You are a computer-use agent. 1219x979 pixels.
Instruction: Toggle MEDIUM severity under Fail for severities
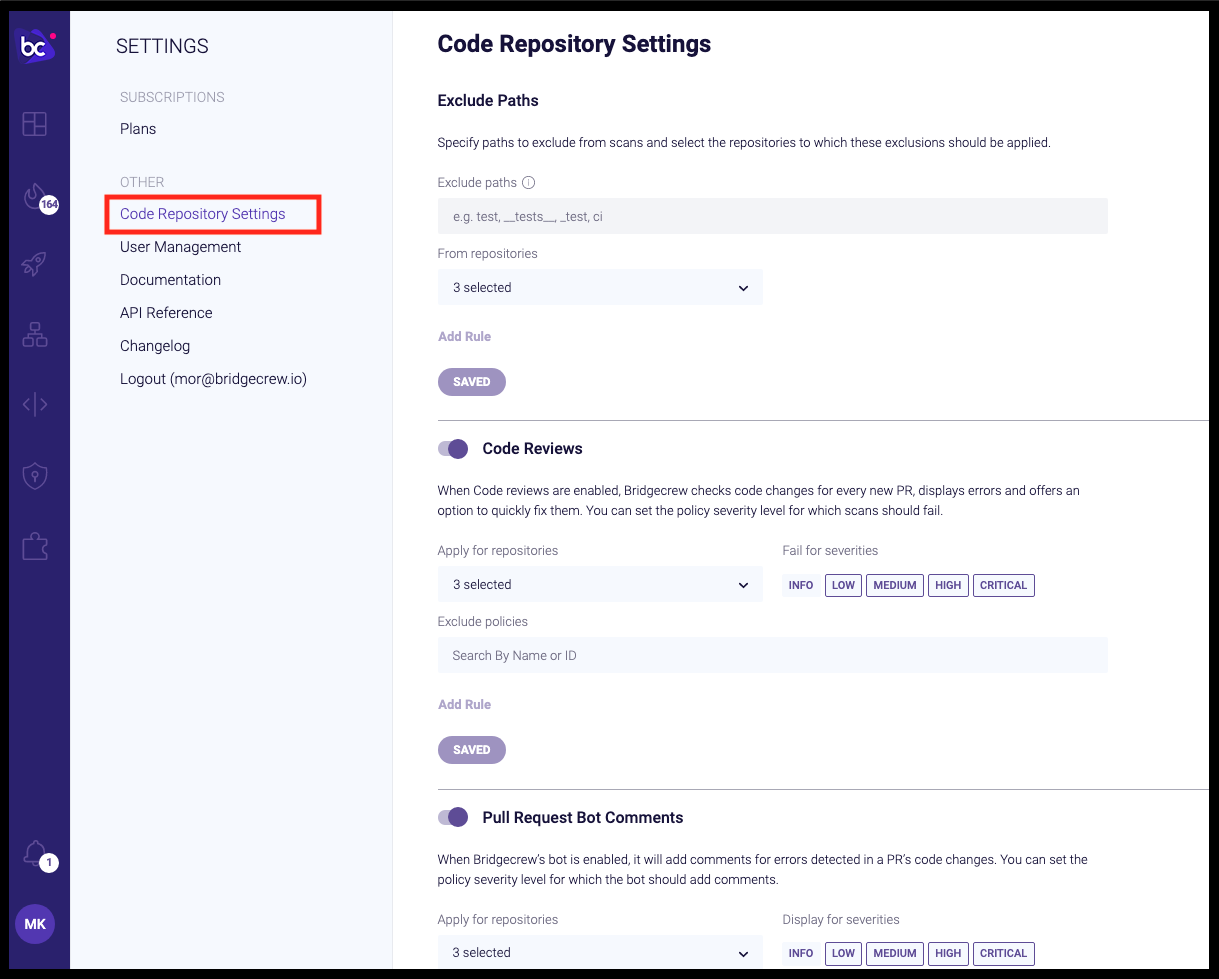point(895,585)
